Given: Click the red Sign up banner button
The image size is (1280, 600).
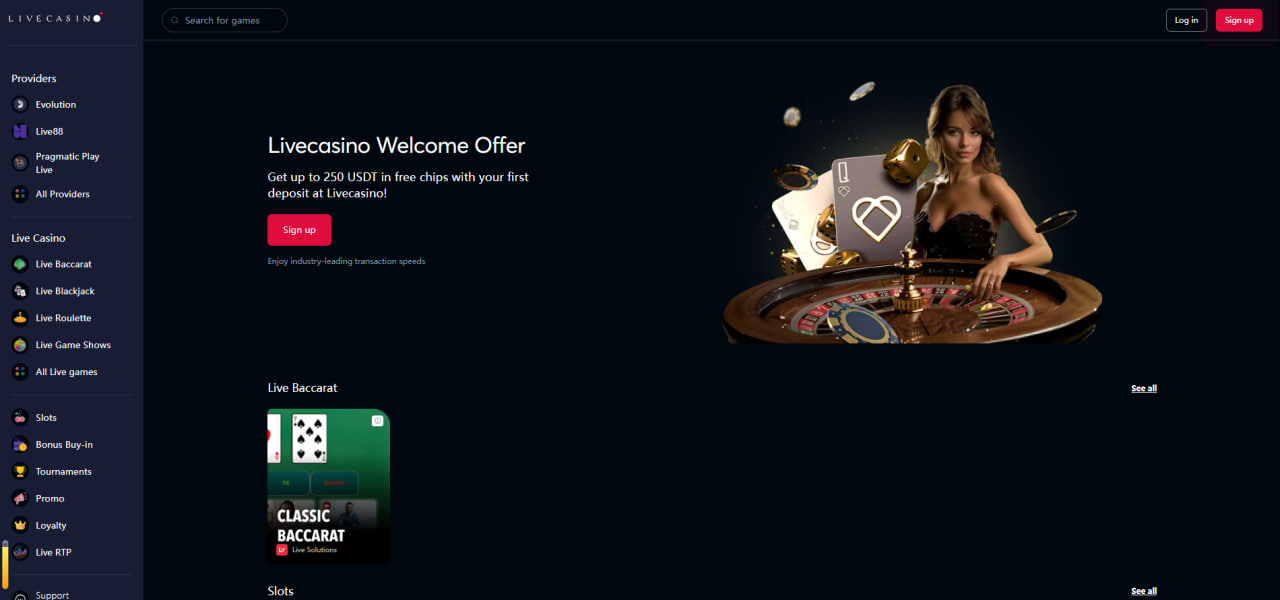Looking at the screenshot, I should coord(299,230).
